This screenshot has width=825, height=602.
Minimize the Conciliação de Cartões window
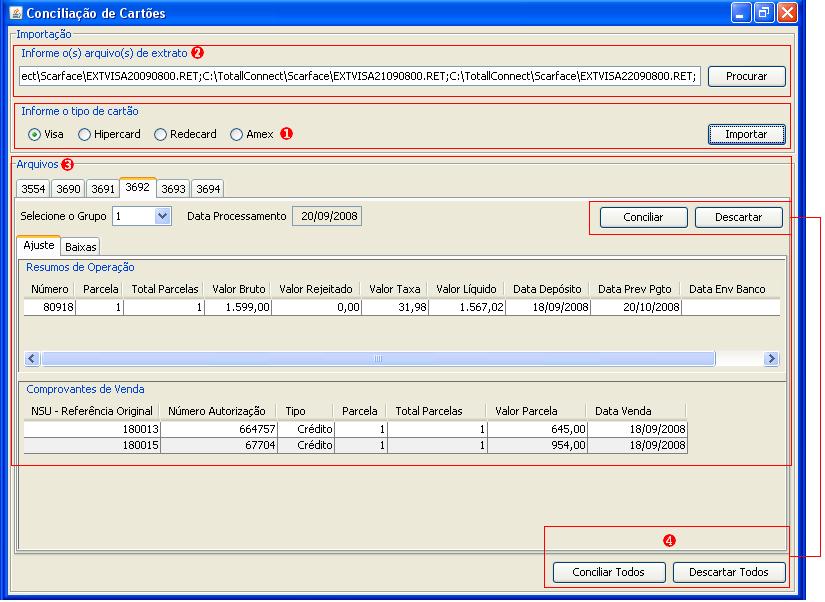pyautogui.click(x=740, y=13)
